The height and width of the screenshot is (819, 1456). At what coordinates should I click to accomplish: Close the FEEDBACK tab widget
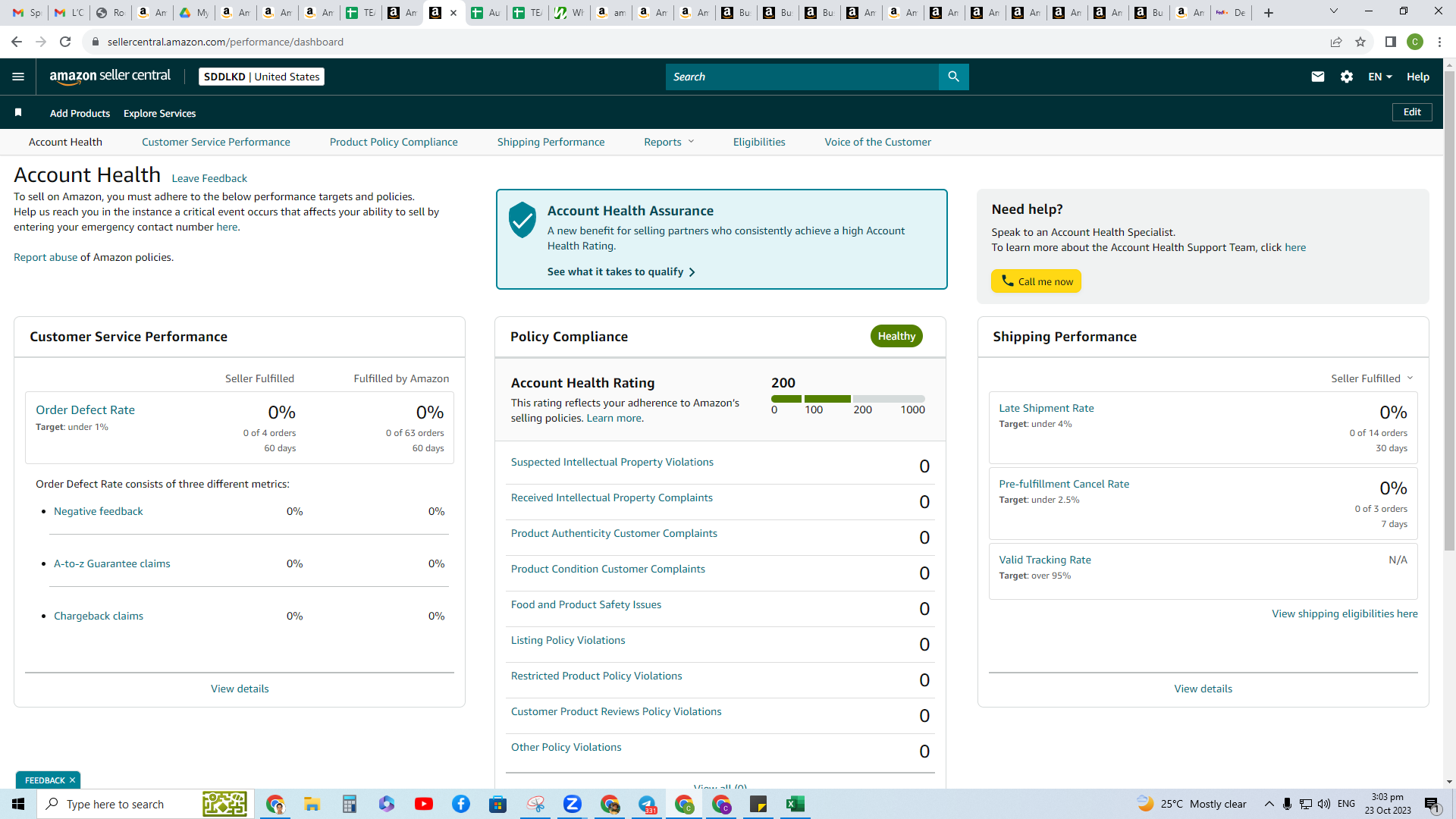73,780
